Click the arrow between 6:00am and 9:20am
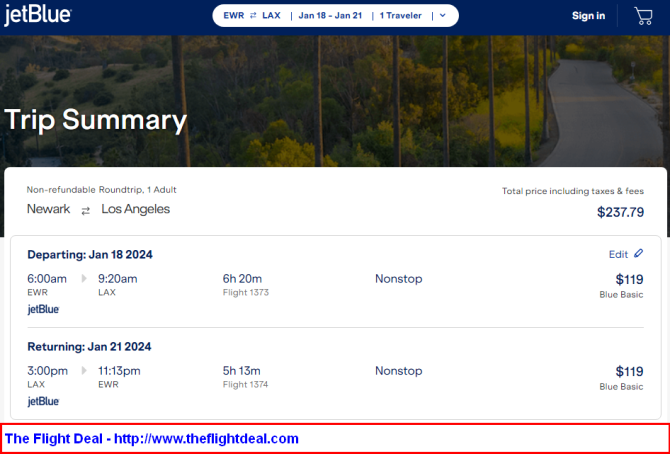Viewport: 670px width, 454px height. tap(84, 279)
